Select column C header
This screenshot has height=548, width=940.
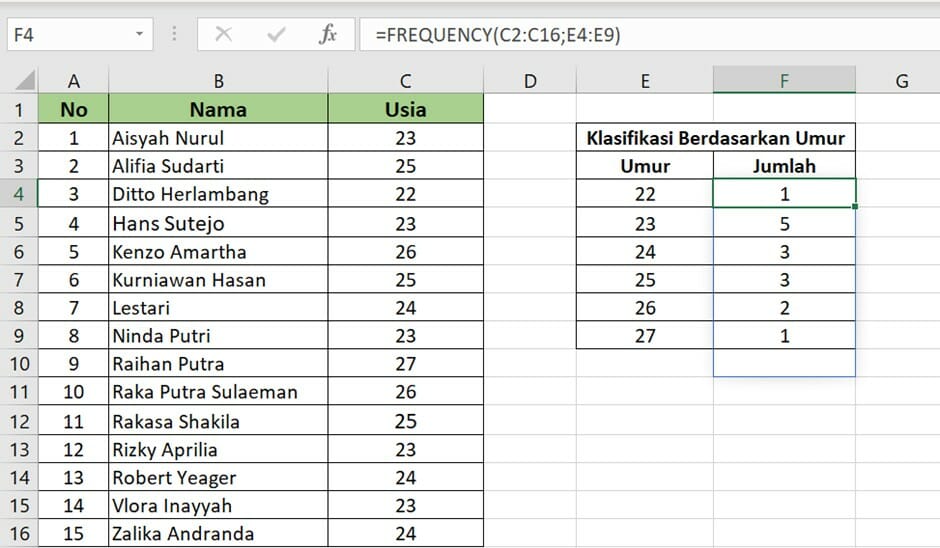pos(406,80)
